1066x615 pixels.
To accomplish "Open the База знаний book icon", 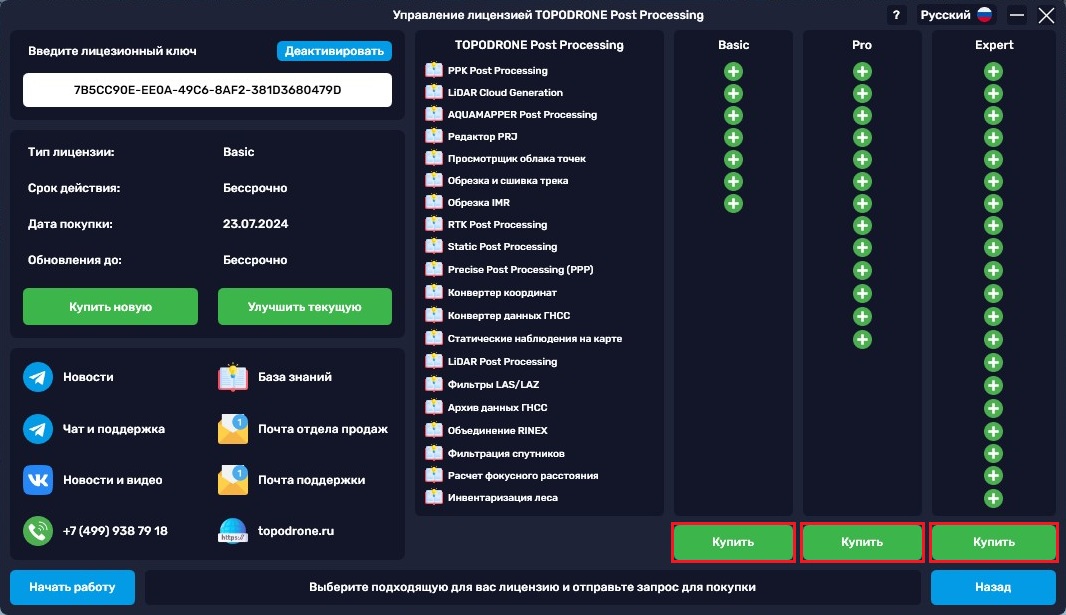I will click(x=233, y=377).
